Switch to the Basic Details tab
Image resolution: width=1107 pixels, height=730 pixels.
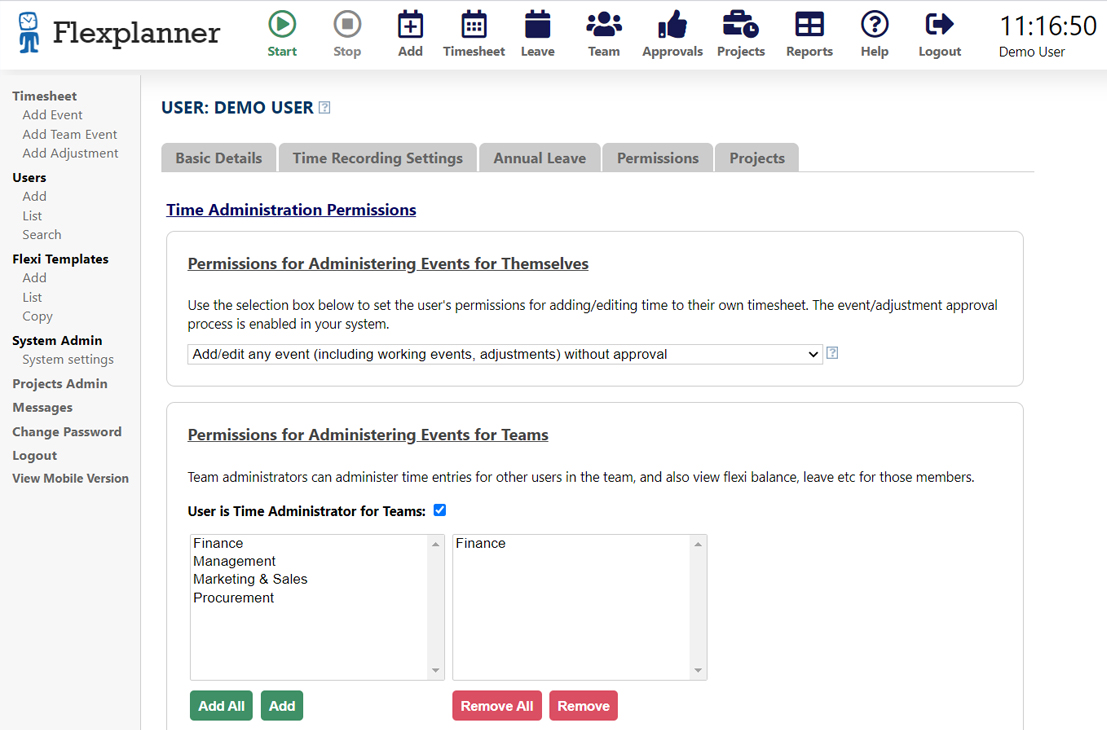click(x=219, y=158)
